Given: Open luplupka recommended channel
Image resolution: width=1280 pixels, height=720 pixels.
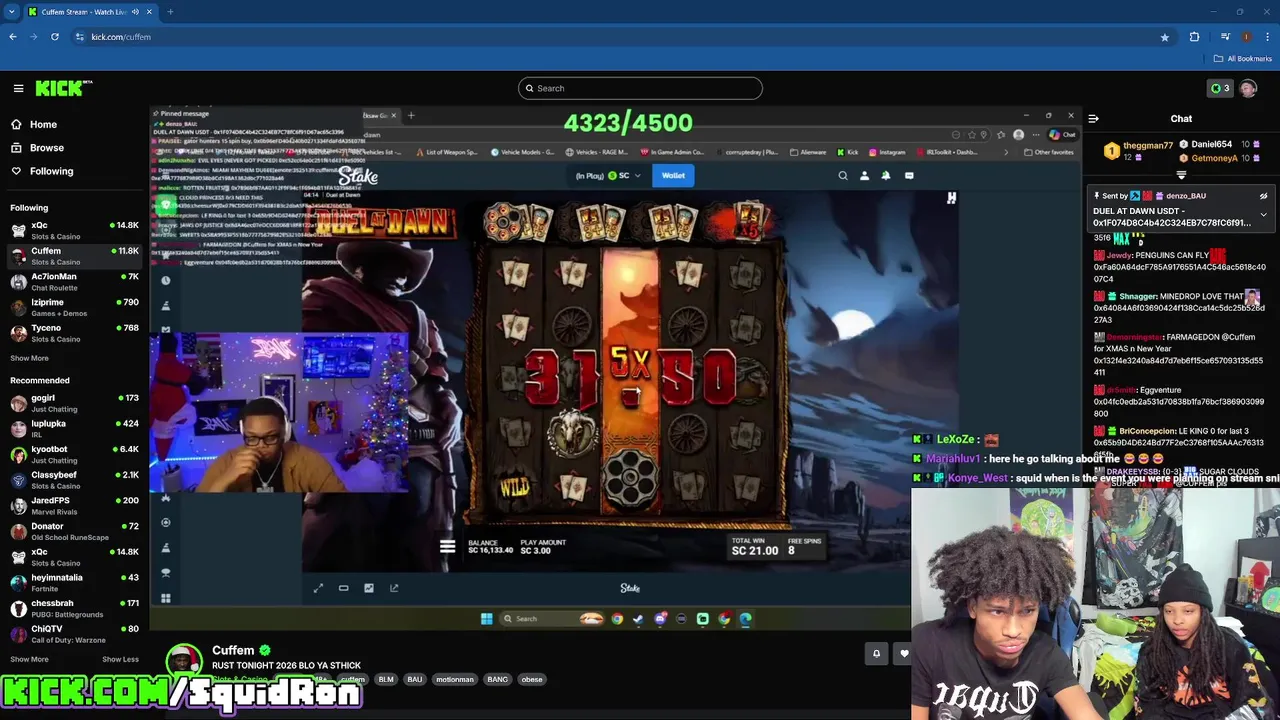Looking at the screenshot, I should coord(75,429).
